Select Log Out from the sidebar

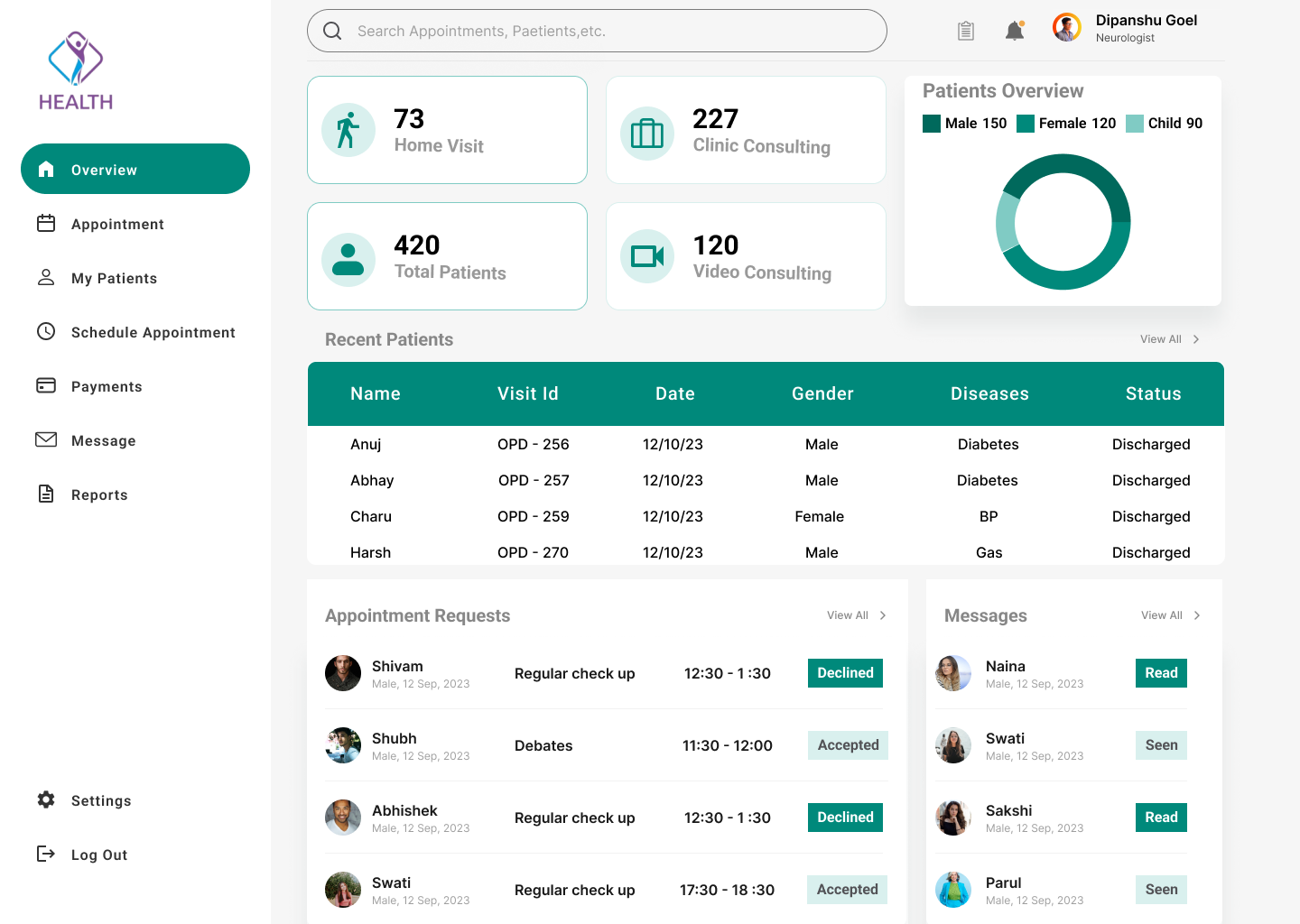99,855
